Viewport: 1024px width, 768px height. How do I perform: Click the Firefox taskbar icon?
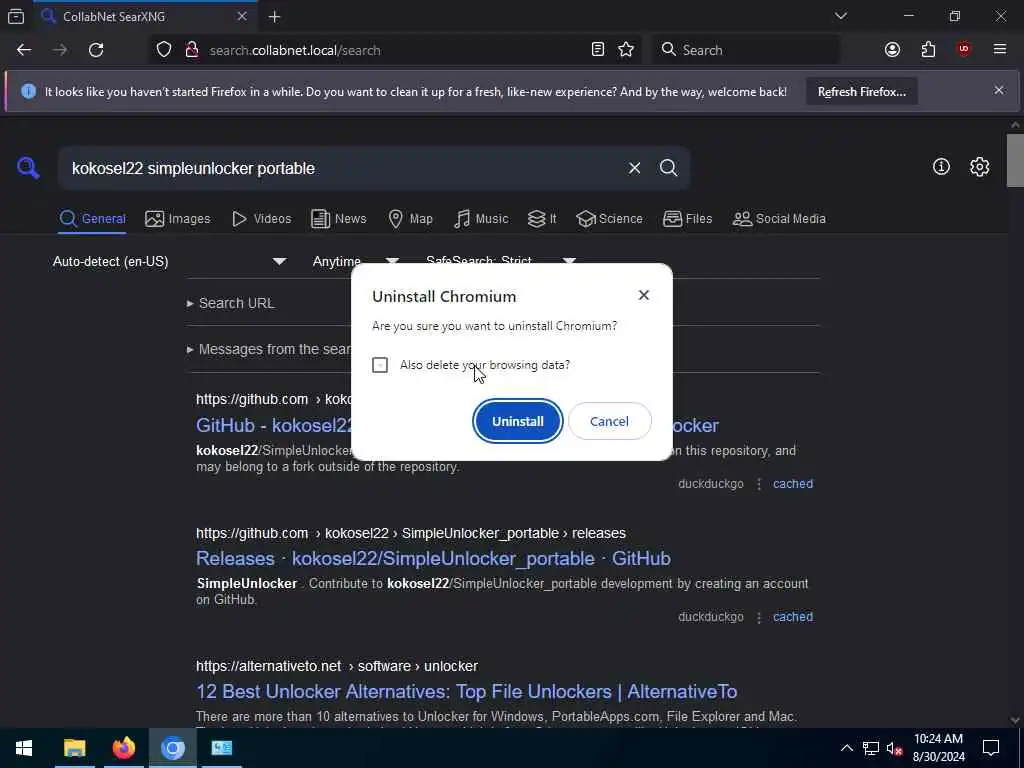point(123,748)
